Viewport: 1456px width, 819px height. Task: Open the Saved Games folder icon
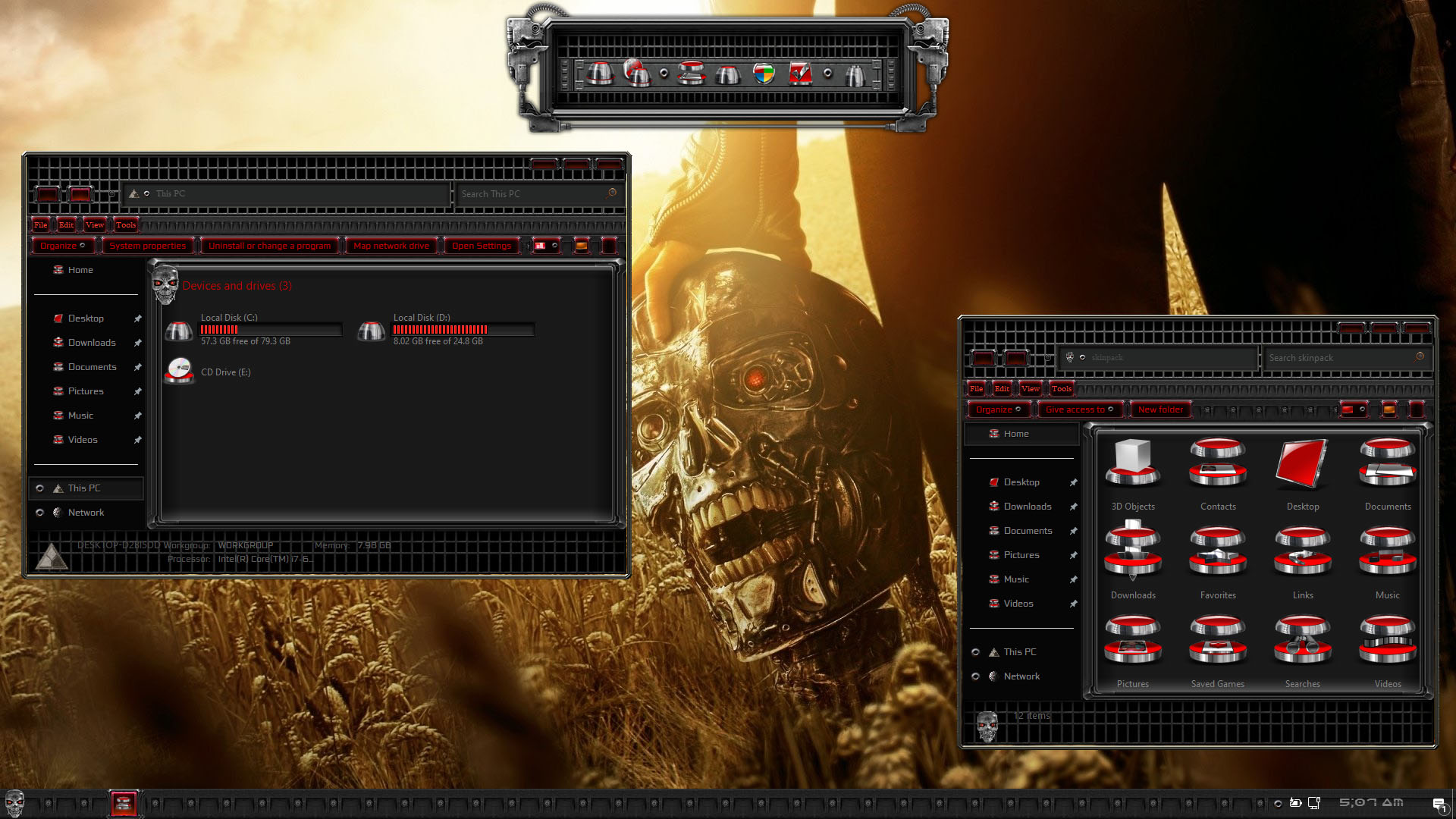point(1218,640)
